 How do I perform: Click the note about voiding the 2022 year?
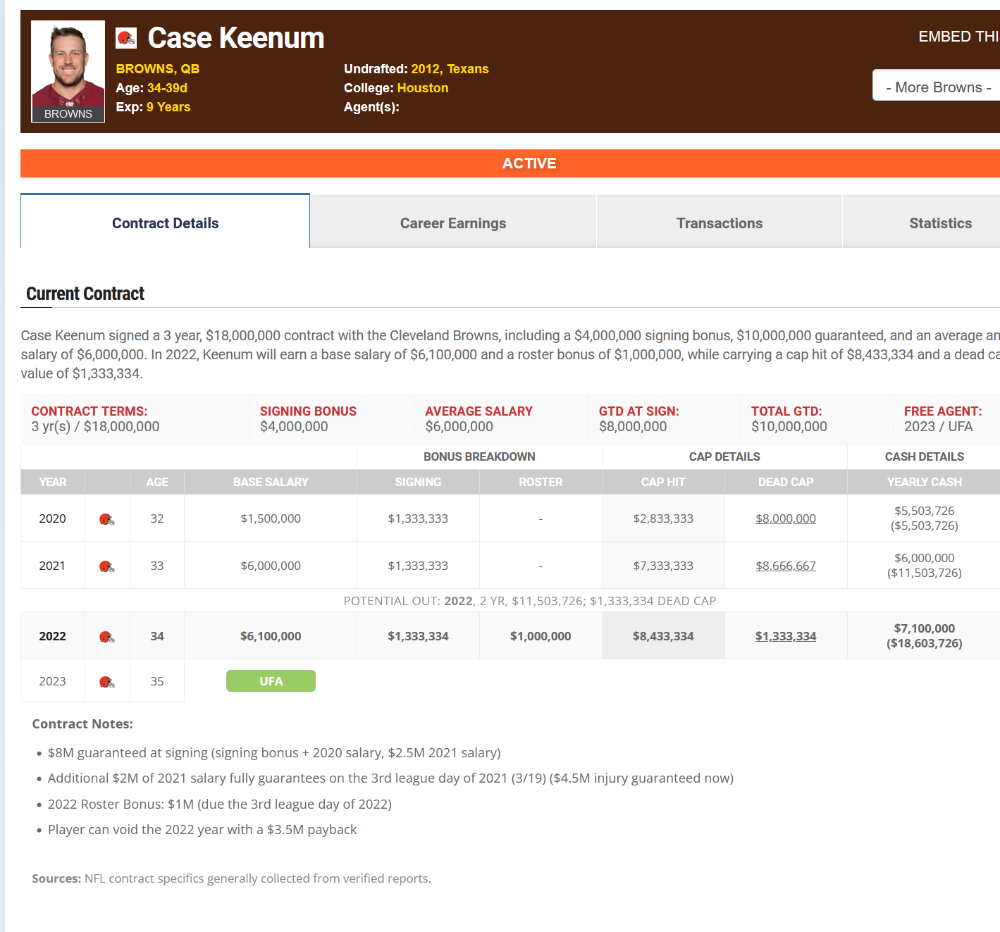(x=202, y=830)
